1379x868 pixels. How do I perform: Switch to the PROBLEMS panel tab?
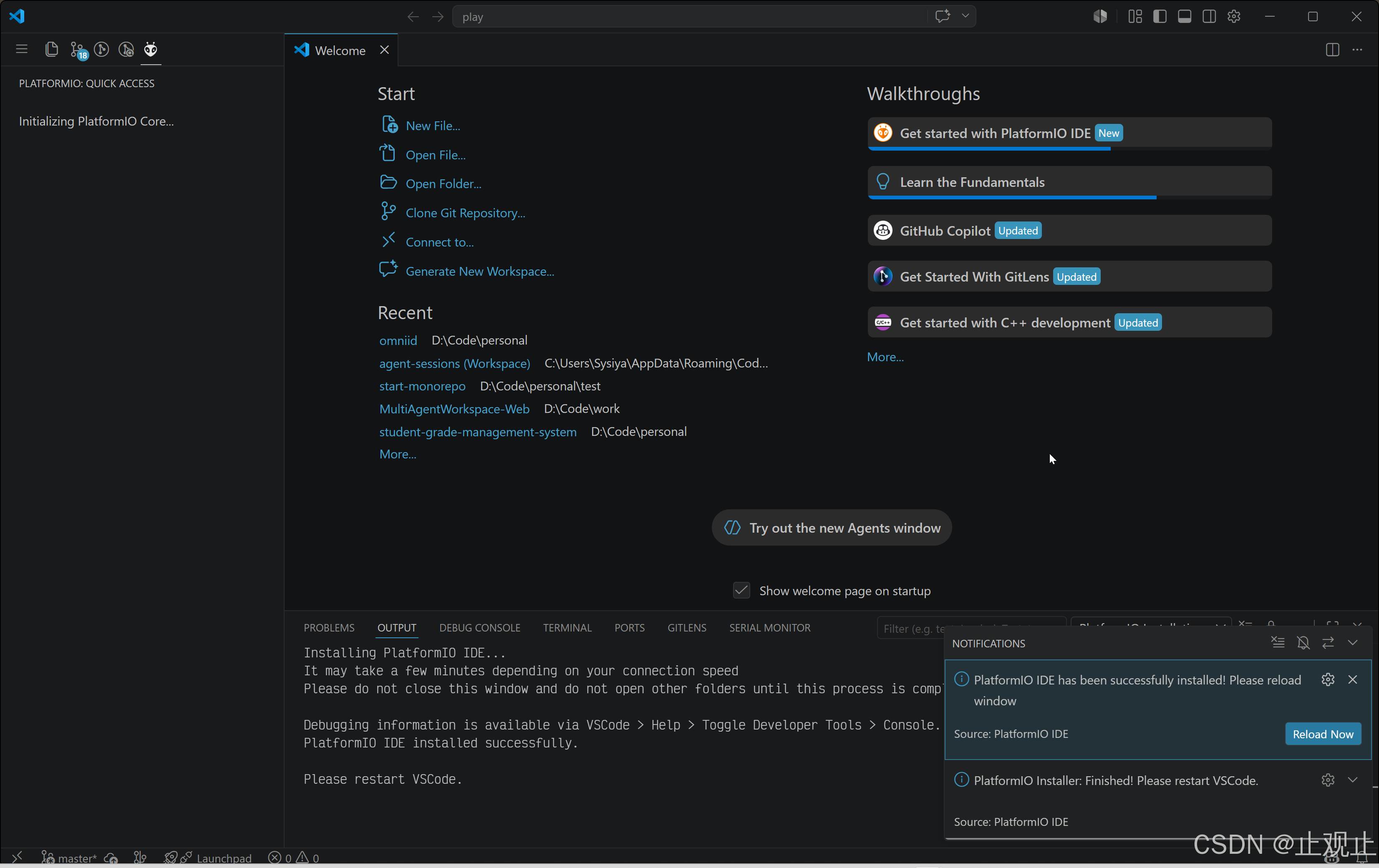[329, 627]
